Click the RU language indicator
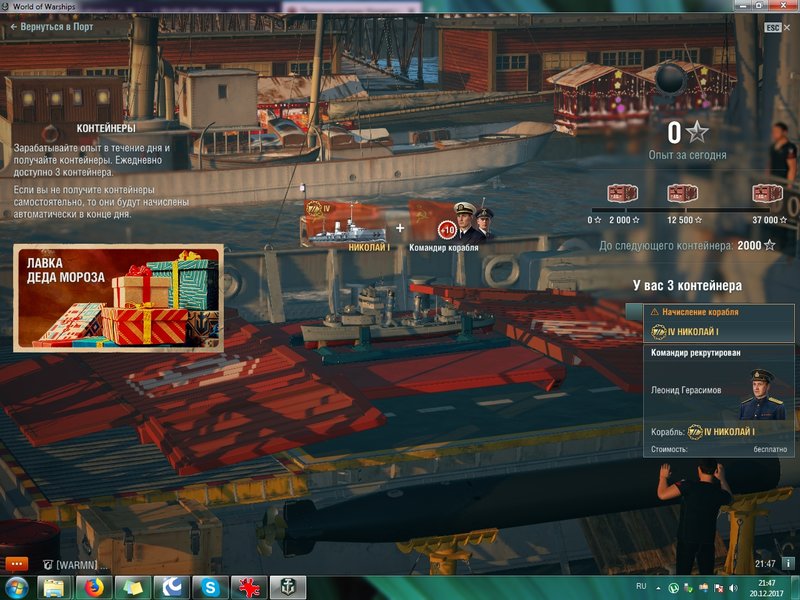800x600 pixels. tap(641, 586)
